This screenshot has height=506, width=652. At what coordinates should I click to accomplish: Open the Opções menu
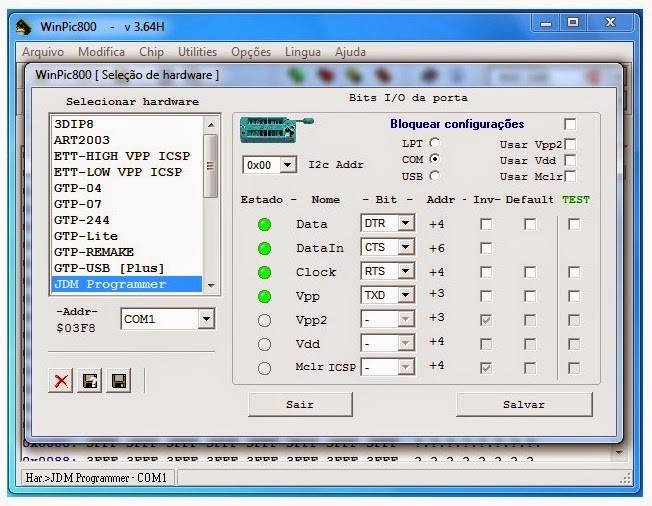point(251,52)
